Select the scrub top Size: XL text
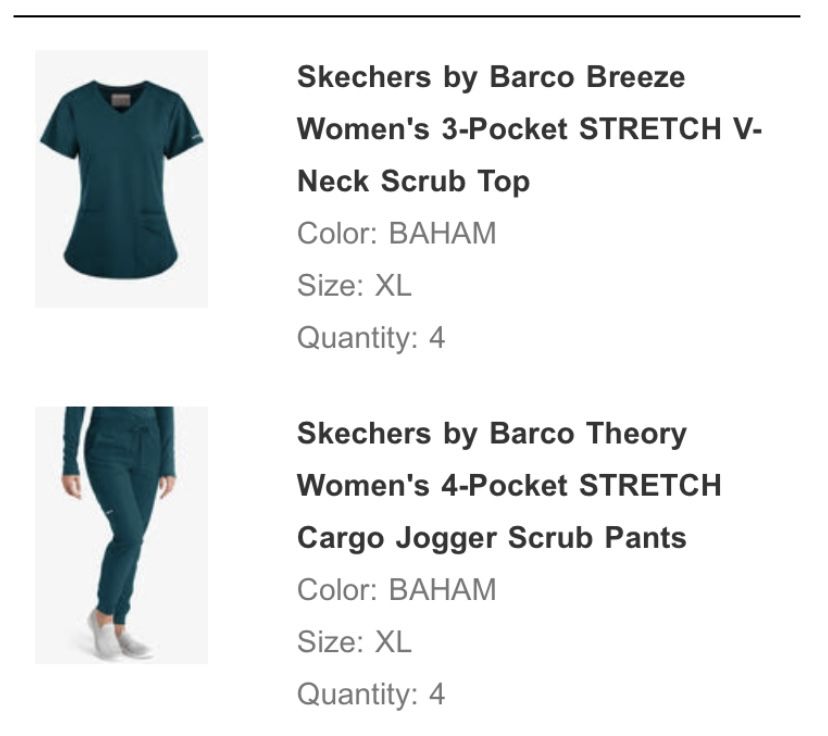 point(354,286)
